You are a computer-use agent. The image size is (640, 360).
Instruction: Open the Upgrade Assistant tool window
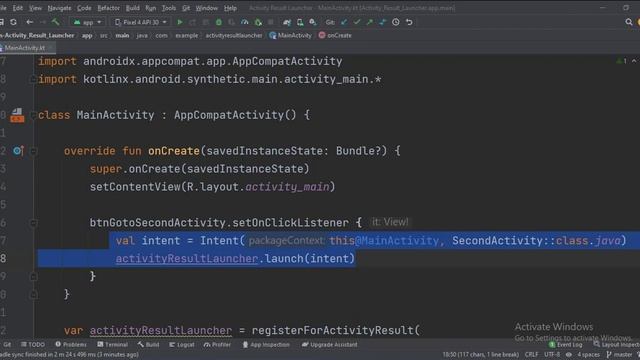330,344
